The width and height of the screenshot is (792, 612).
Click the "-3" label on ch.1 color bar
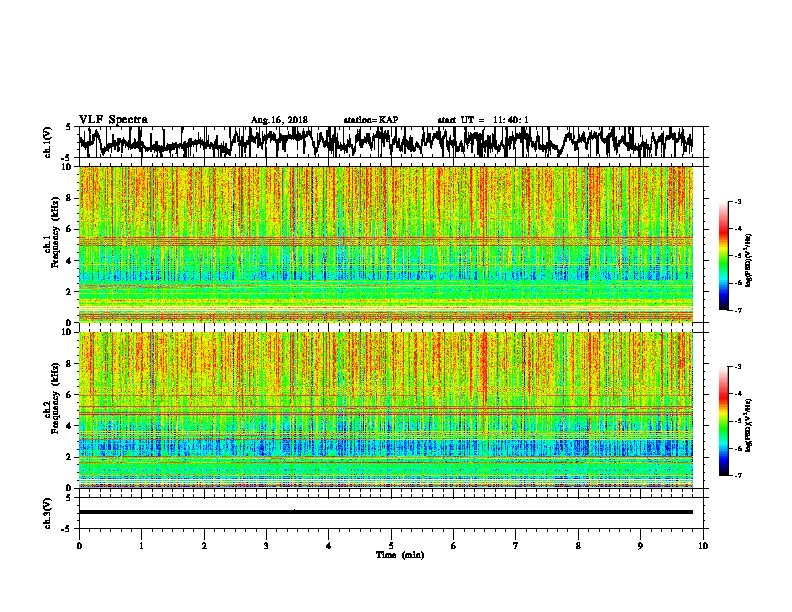(737, 201)
